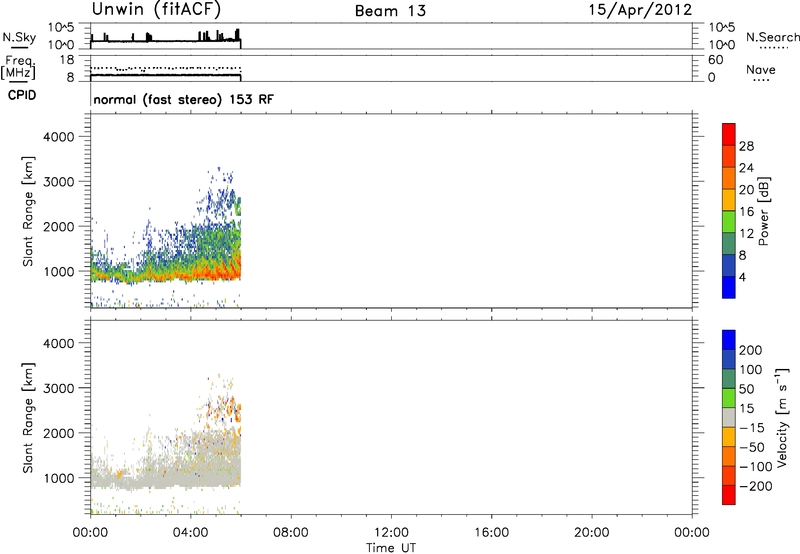
Task: Click the '60' tick on the Nave axis
Action: pos(716,60)
